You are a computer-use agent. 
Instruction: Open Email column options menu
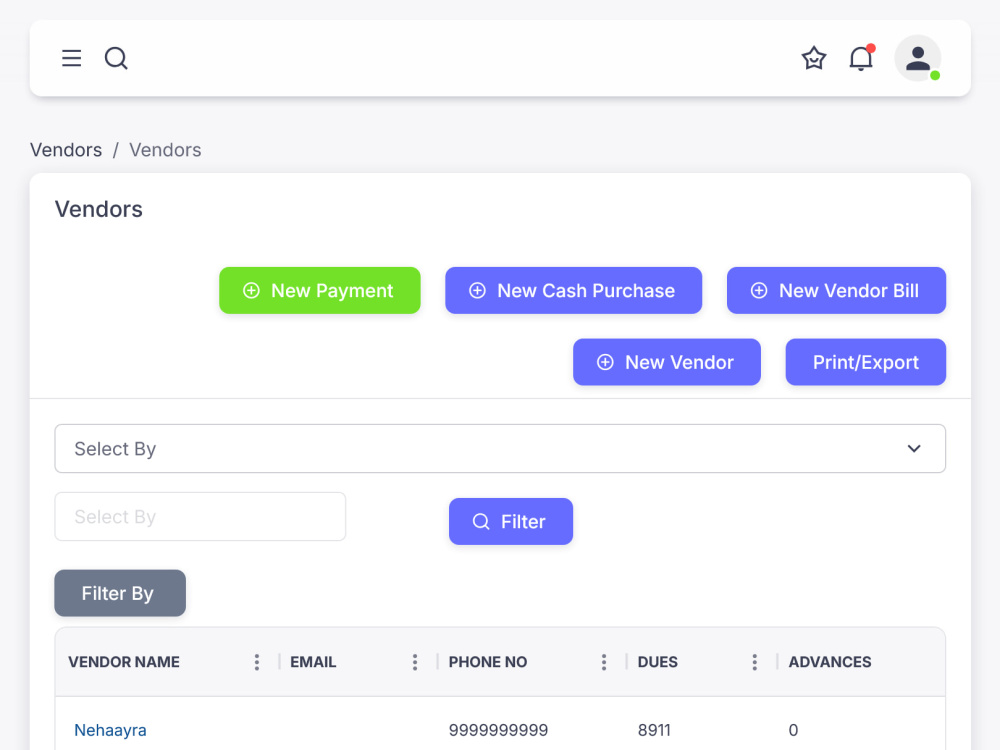(415, 662)
